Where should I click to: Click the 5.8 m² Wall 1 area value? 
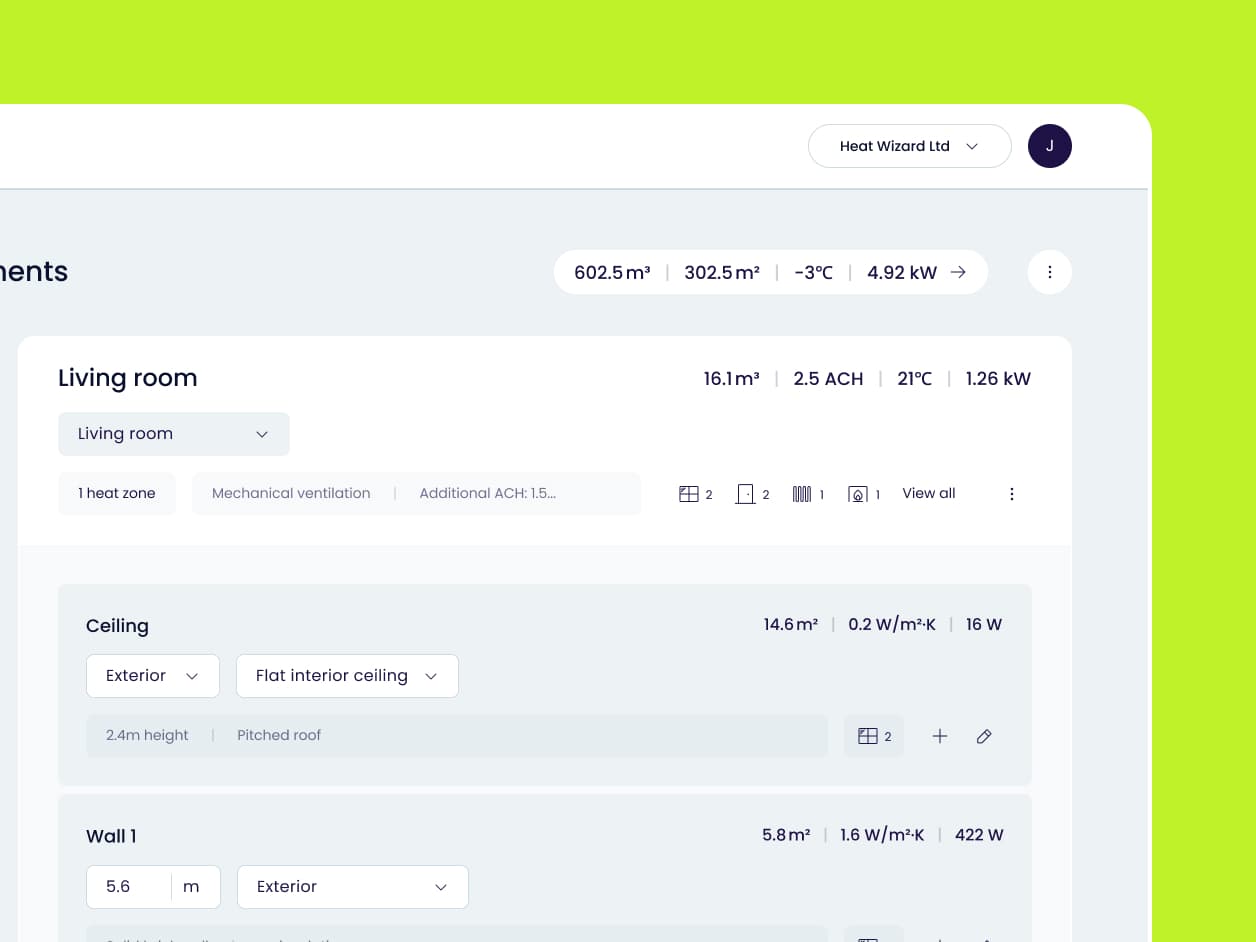[x=786, y=835]
